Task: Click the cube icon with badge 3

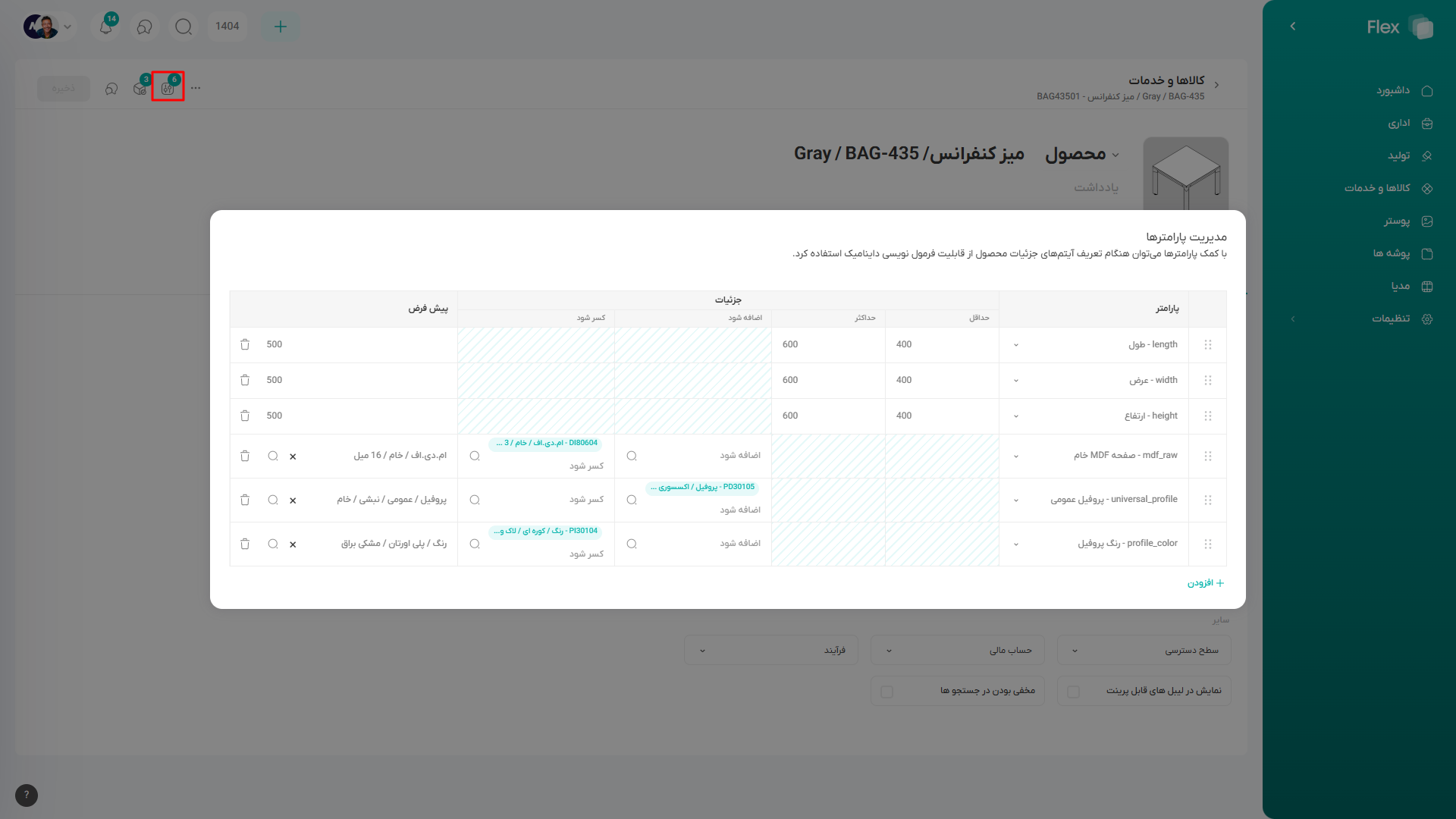Action: 140,88
